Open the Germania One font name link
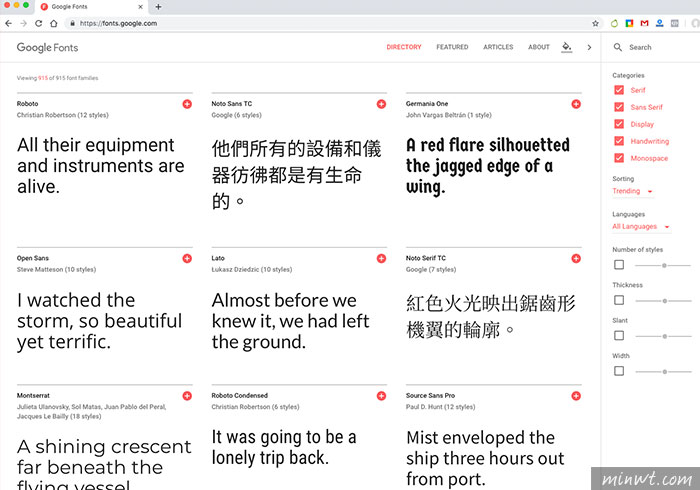The height and width of the screenshot is (490, 700). (x=427, y=104)
